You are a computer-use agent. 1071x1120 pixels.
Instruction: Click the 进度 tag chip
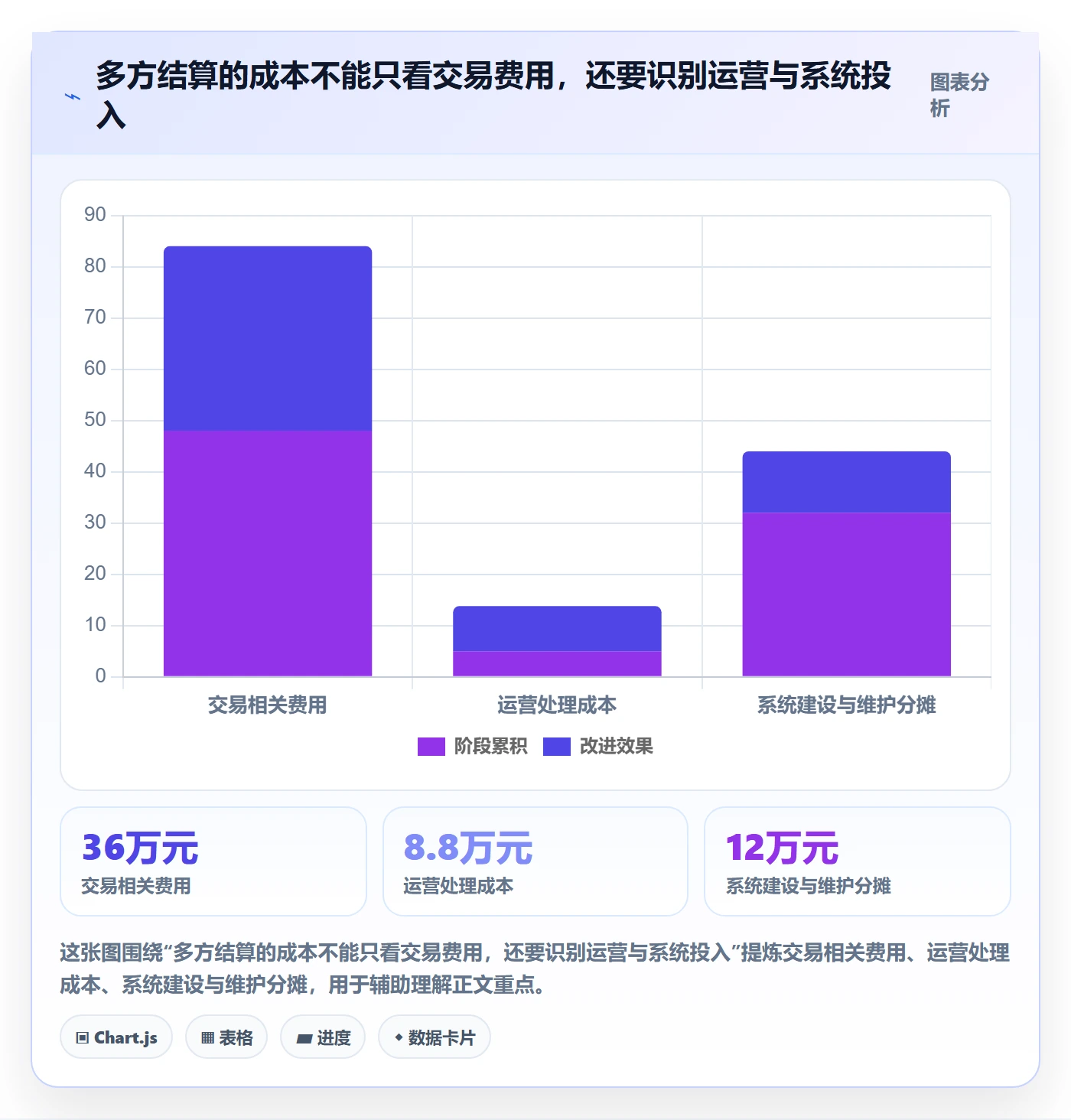click(x=323, y=1037)
